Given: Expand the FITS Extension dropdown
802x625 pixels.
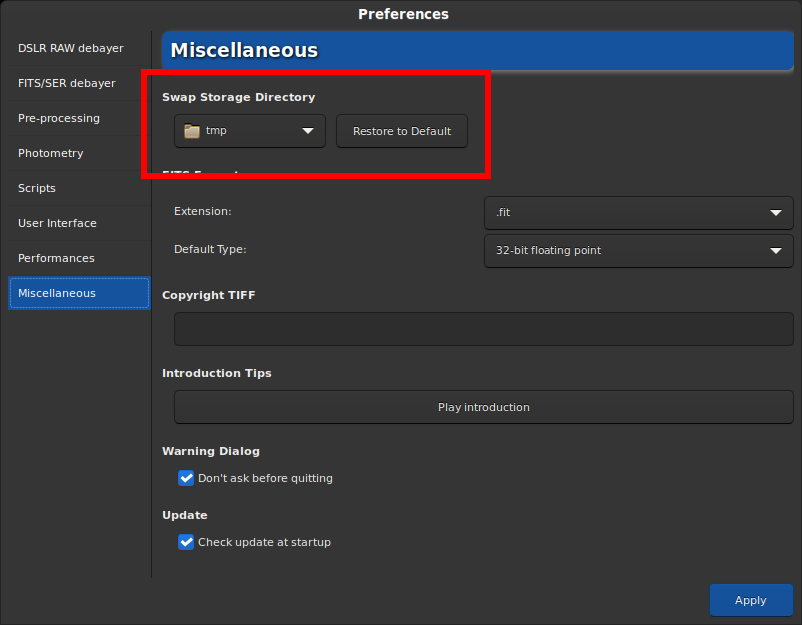Looking at the screenshot, I should click(638, 212).
